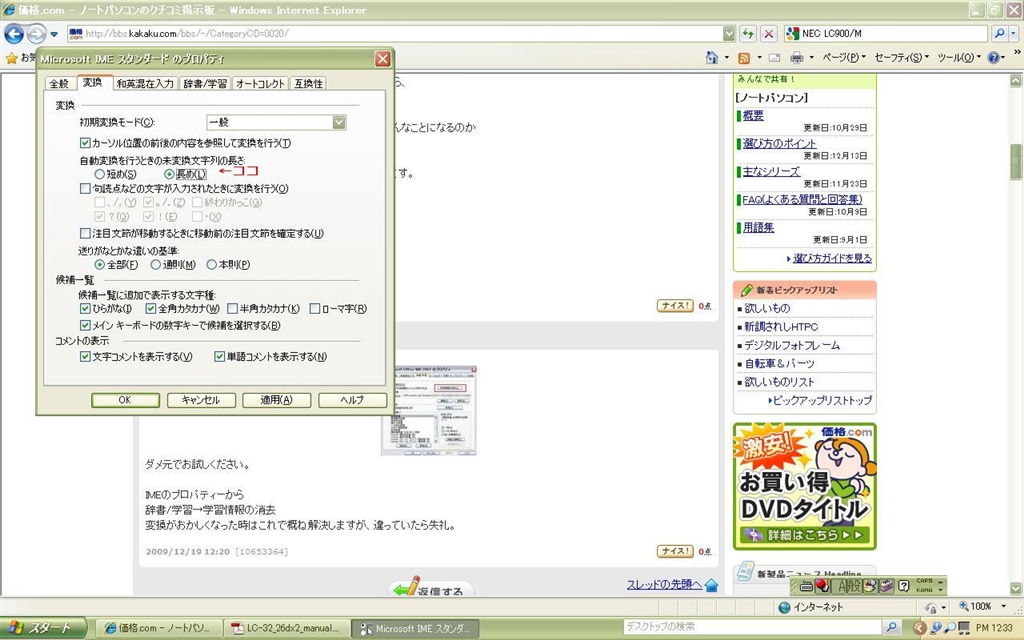Enable 句読点などの文字が入力されたときに変換 checkbox

[85, 188]
